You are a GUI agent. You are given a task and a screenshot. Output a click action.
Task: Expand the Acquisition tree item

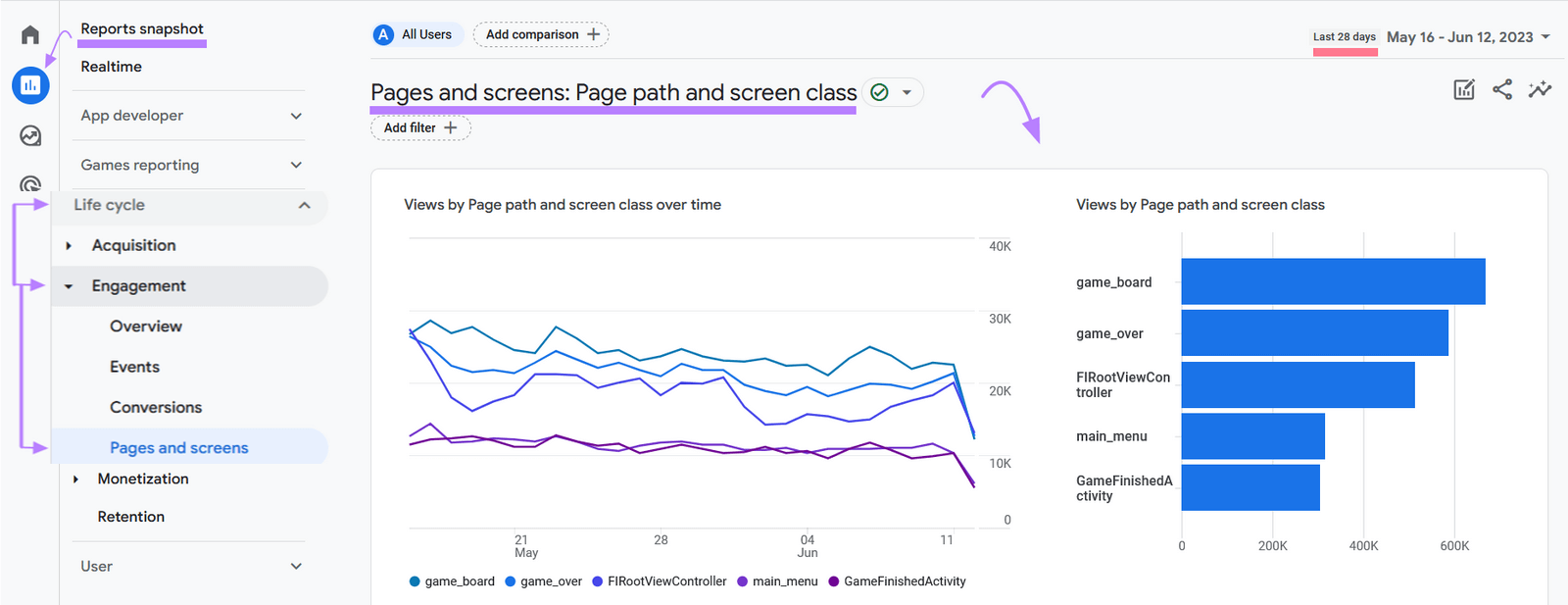(69, 246)
